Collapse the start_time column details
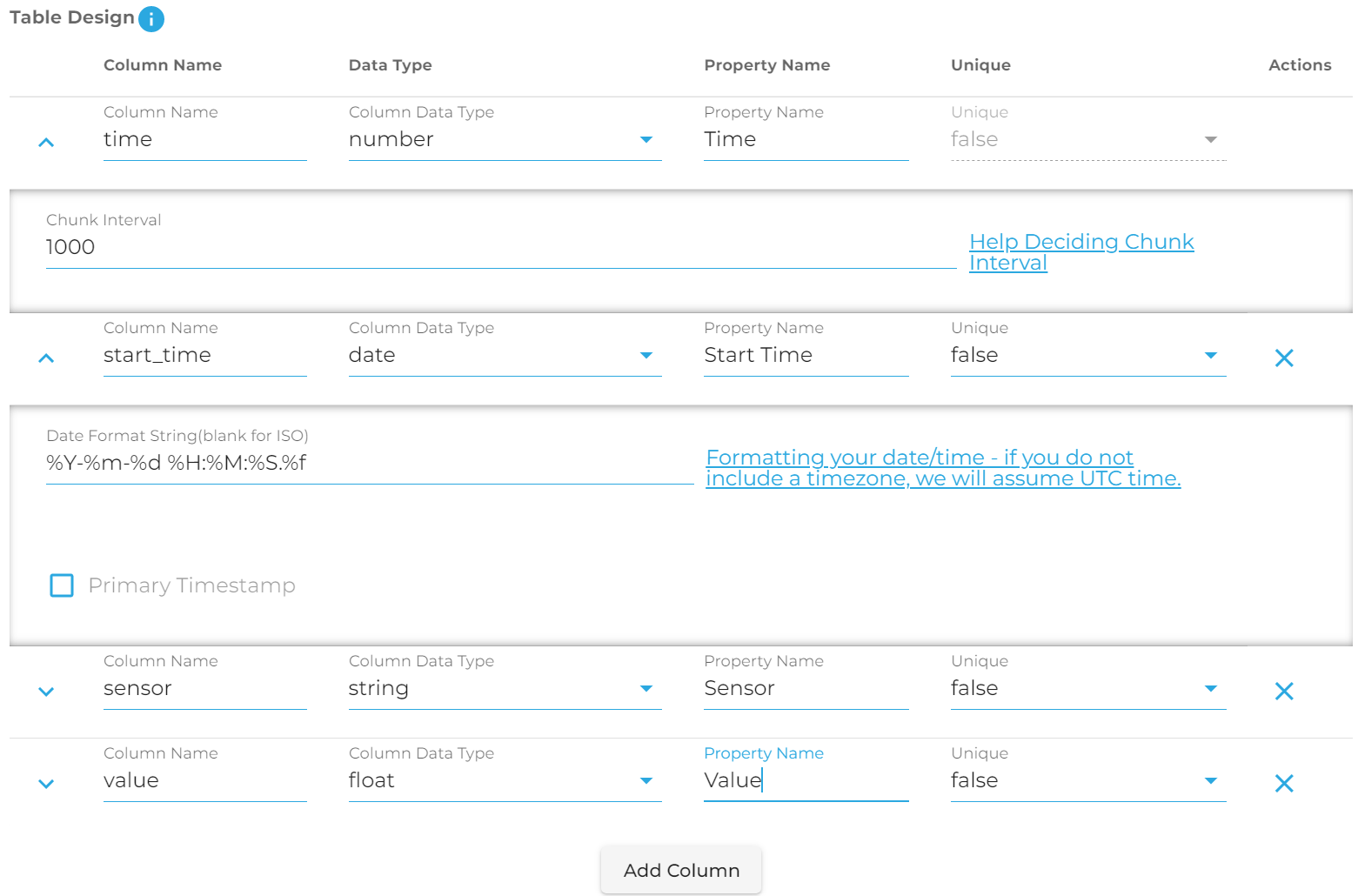The width and height of the screenshot is (1358, 896). [47, 358]
